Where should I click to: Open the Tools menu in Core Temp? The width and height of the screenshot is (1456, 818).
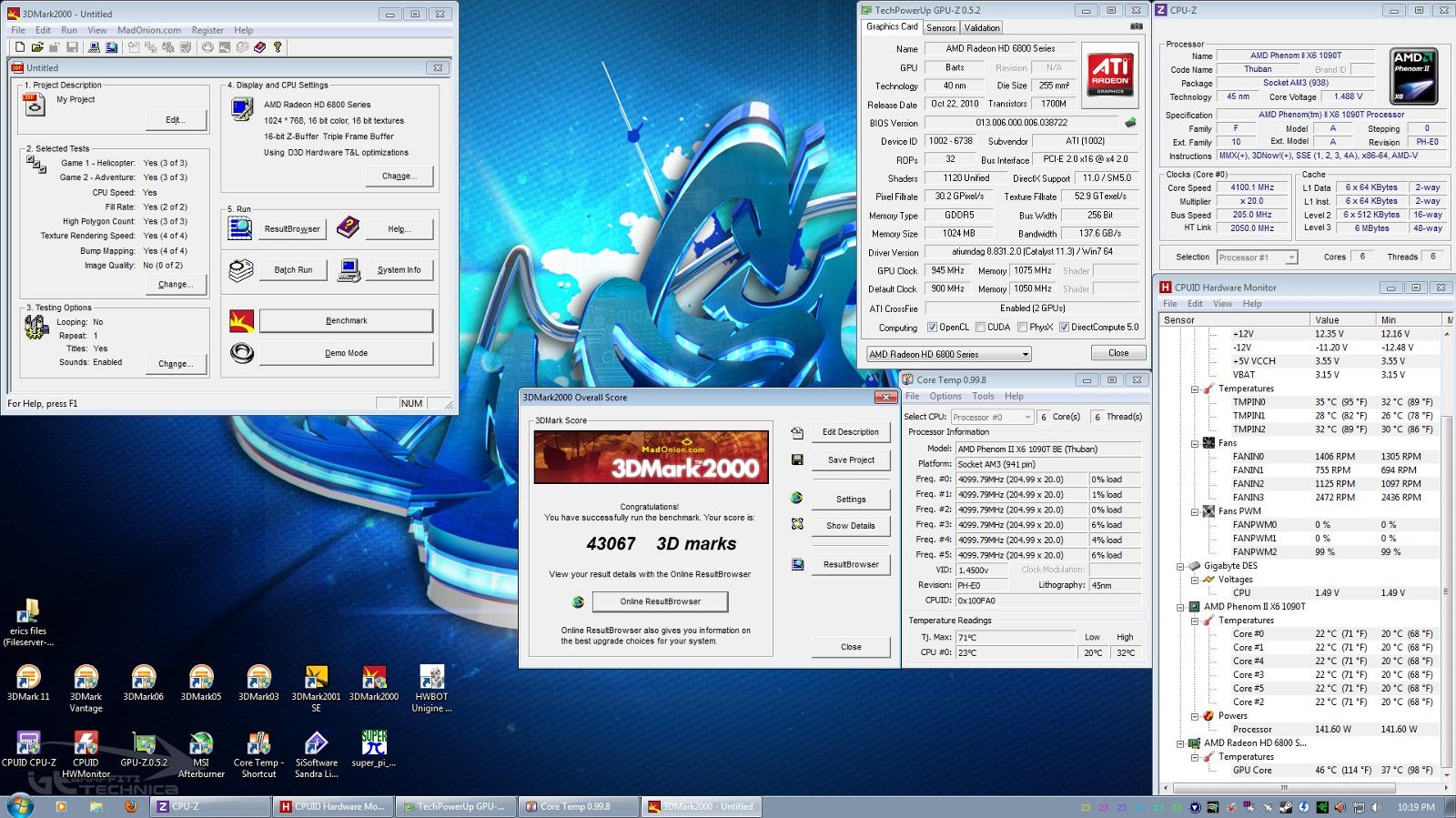(983, 396)
